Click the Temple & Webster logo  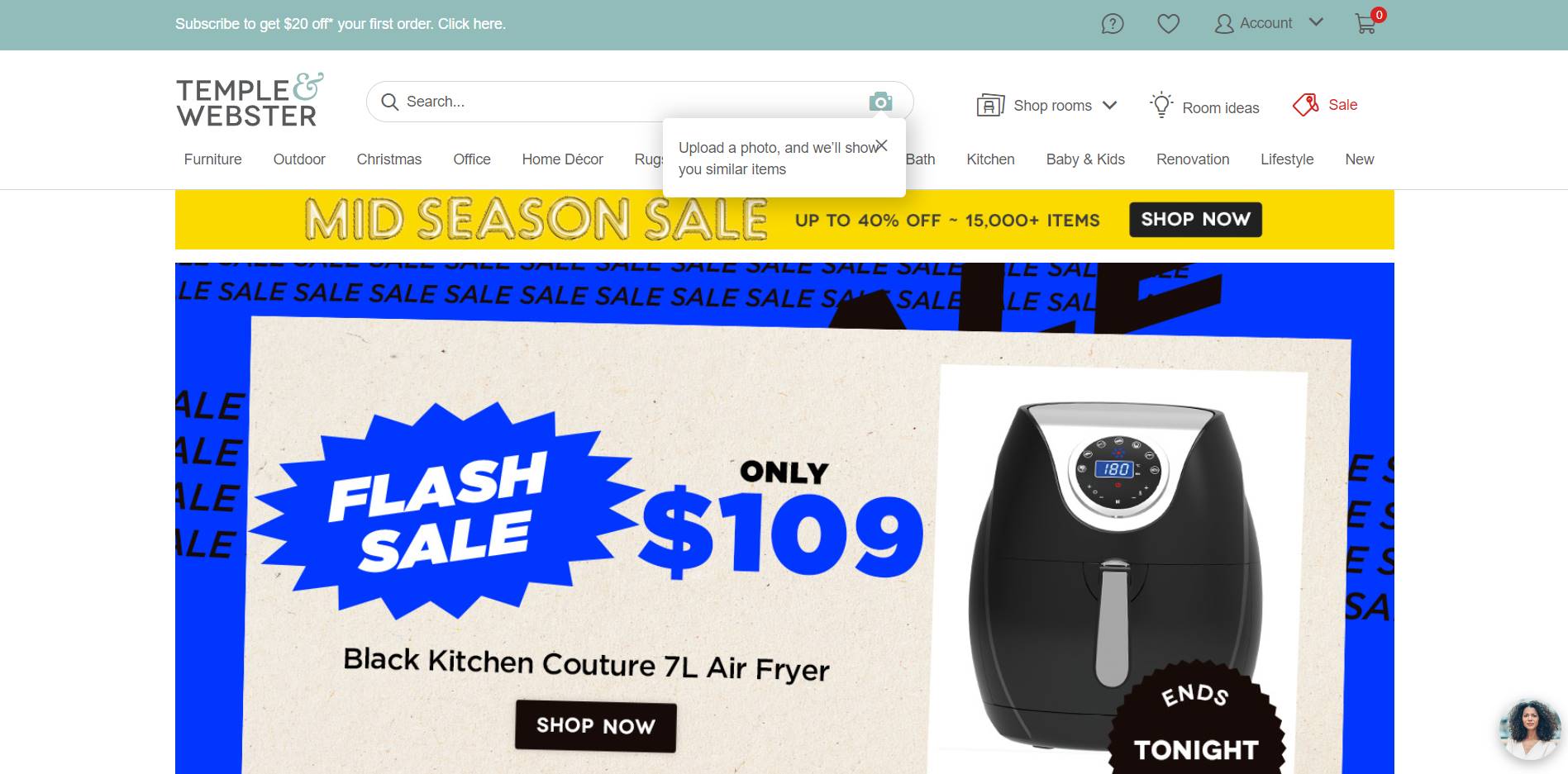coord(250,101)
